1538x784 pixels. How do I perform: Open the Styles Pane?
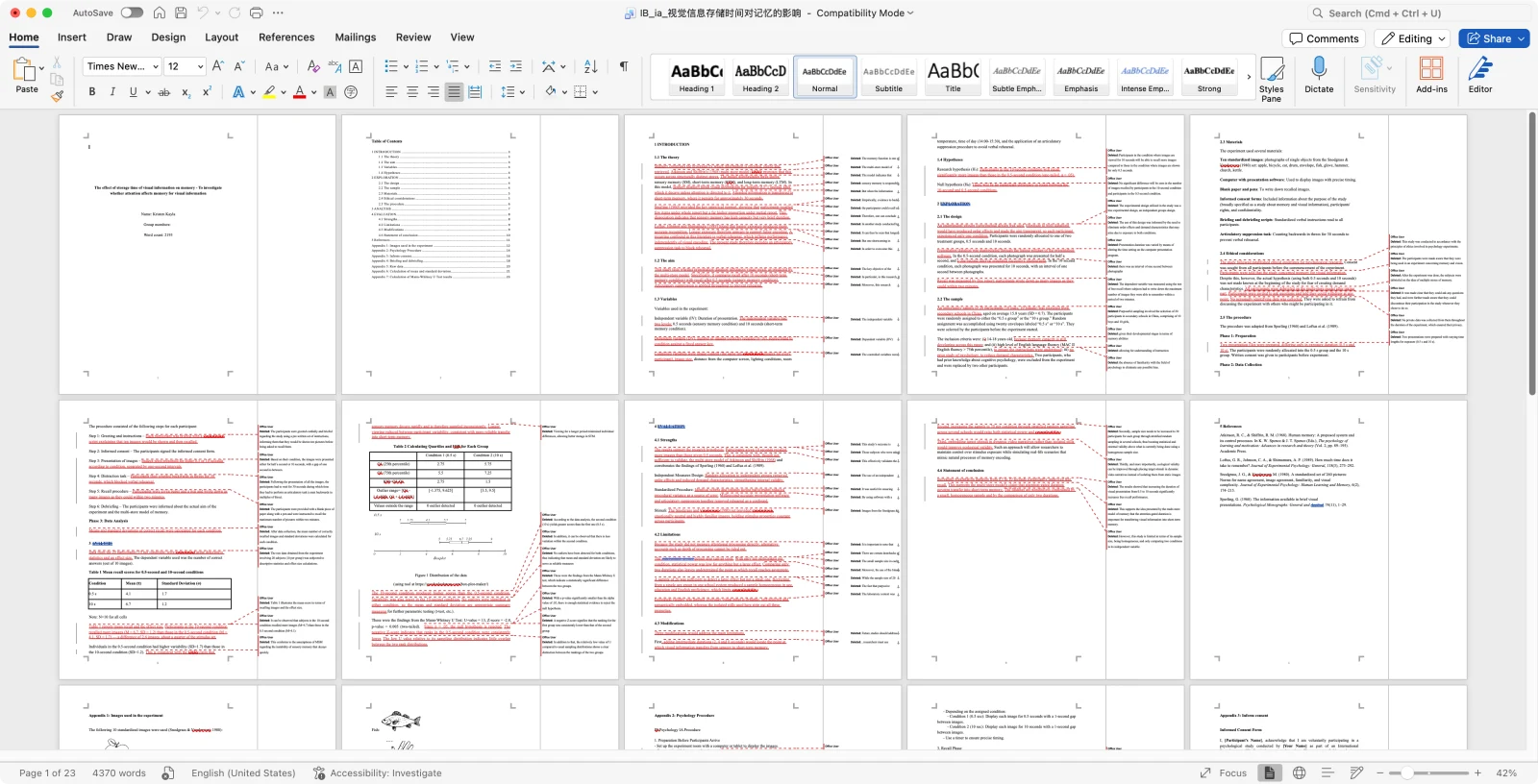pos(1272,78)
